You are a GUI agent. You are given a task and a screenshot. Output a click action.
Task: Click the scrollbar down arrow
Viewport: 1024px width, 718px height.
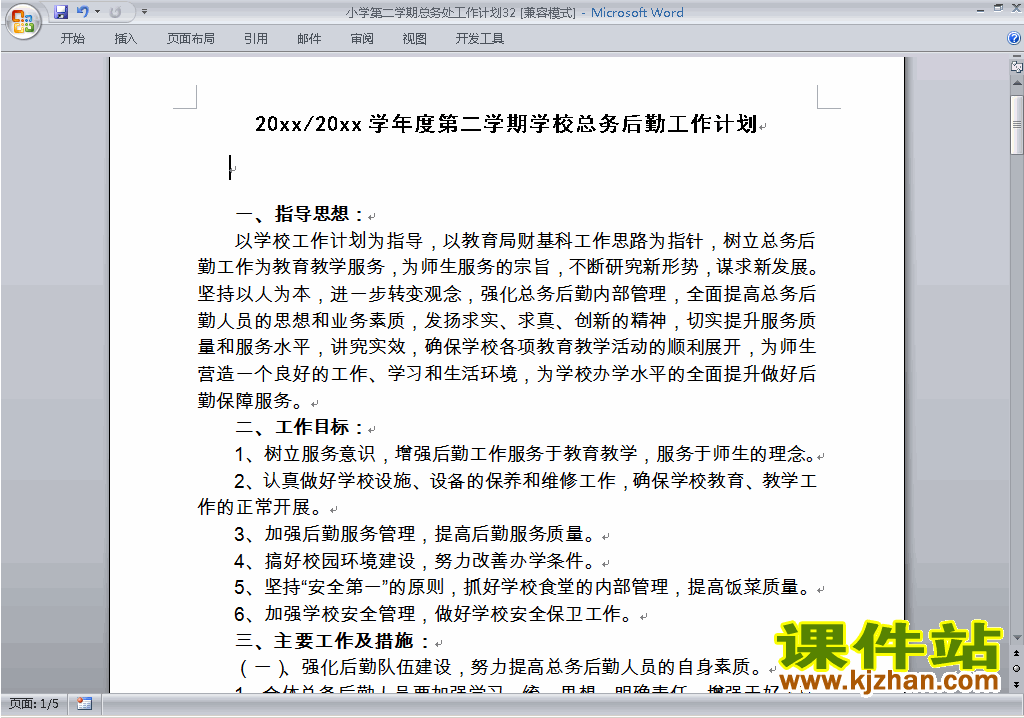point(1017,638)
